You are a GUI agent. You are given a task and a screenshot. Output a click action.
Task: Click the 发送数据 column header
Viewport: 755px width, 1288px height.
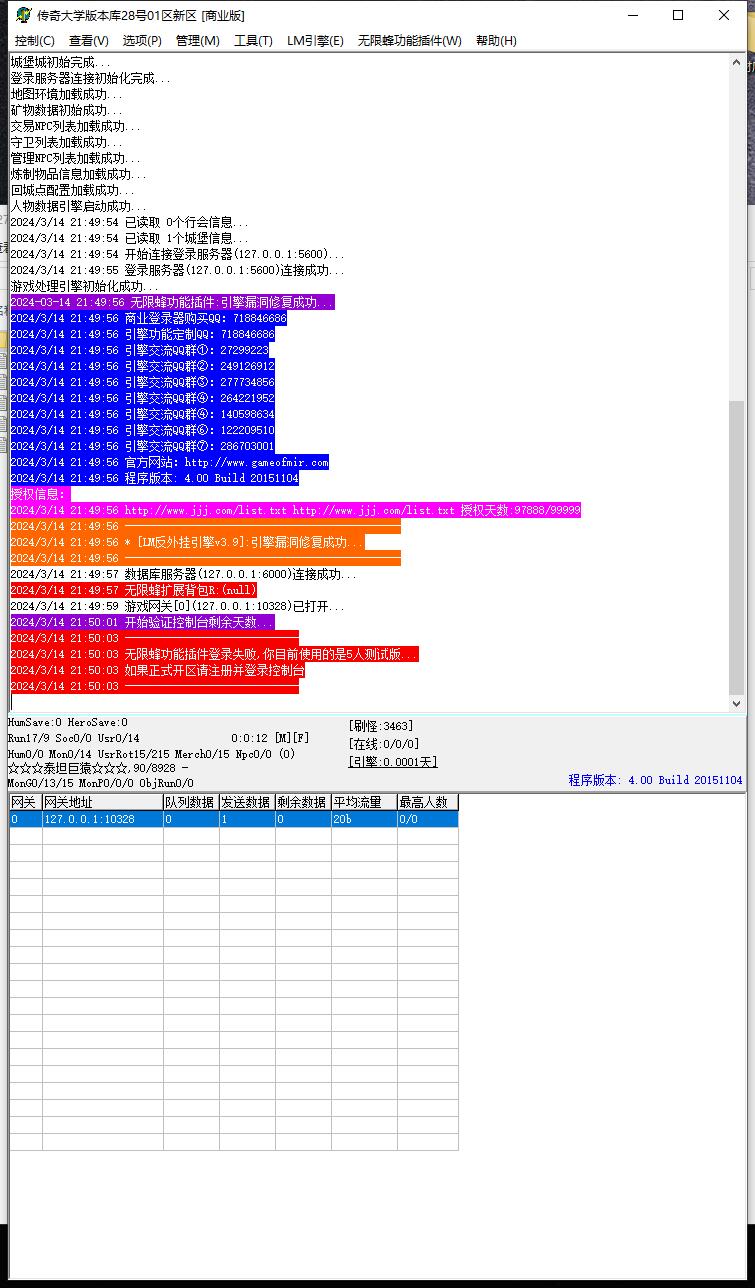[x=247, y=802]
